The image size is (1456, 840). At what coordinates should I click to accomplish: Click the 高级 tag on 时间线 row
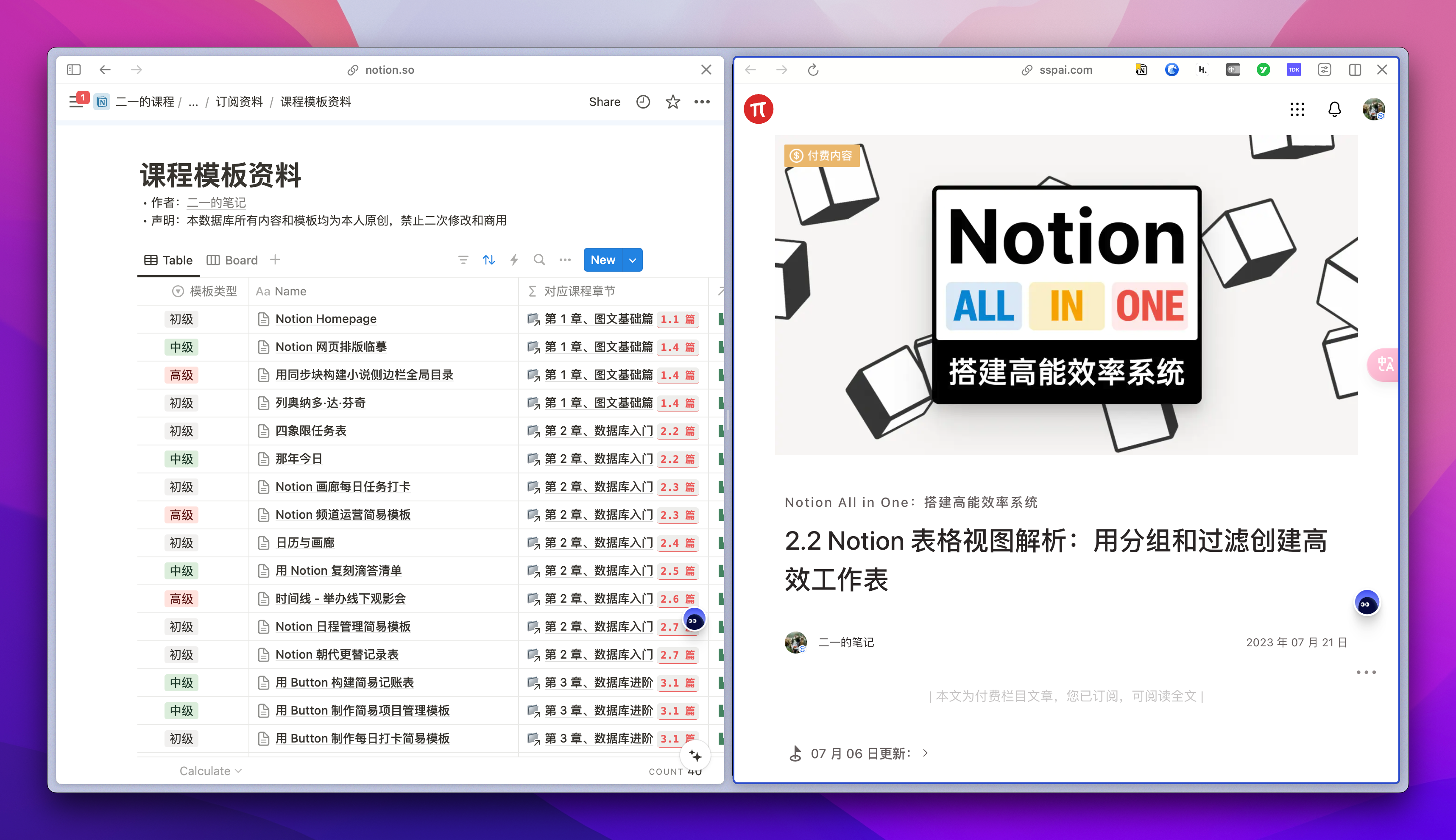[x=181, y=599]
